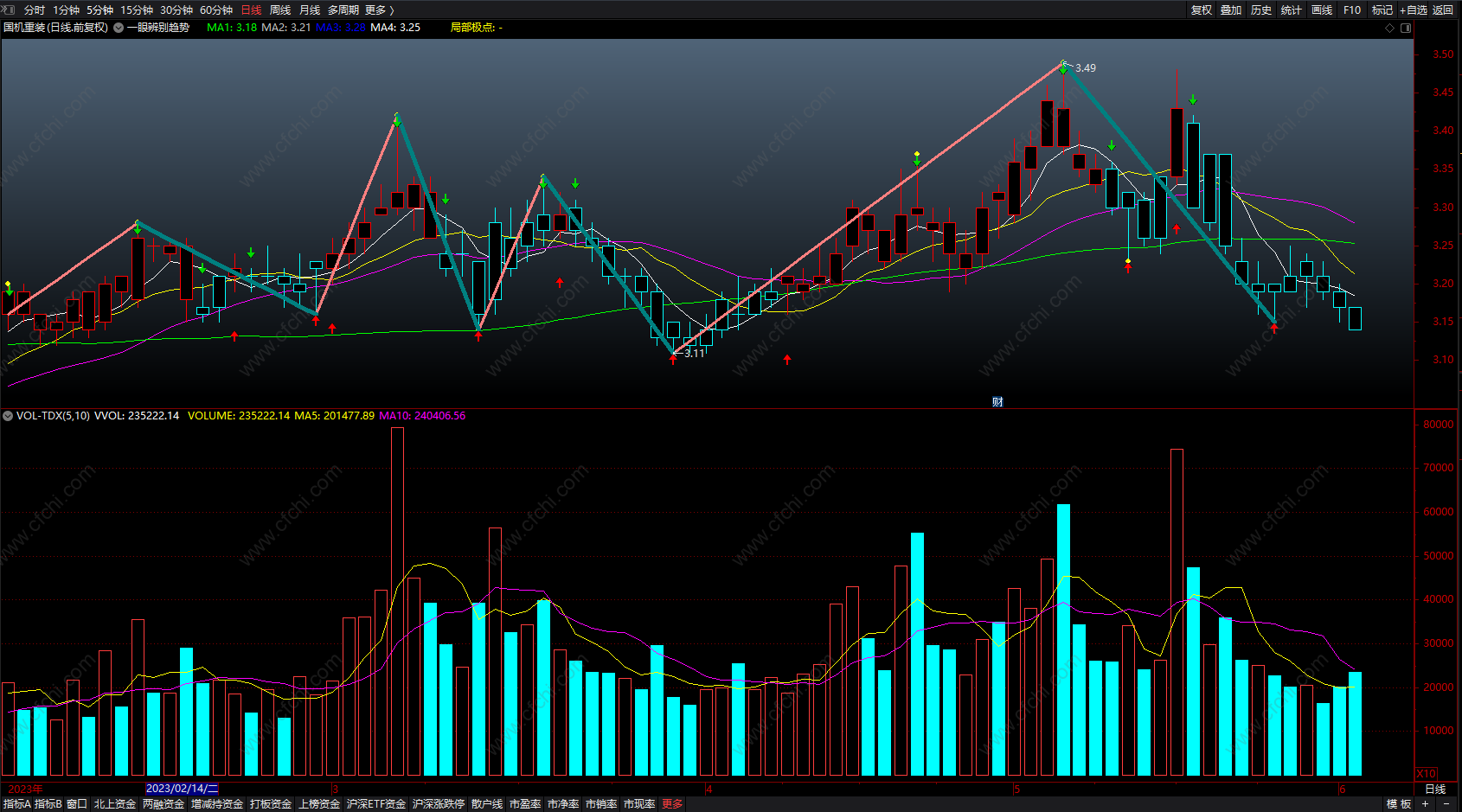Open the 散户线 indicator tab

(x=487, y=804)
